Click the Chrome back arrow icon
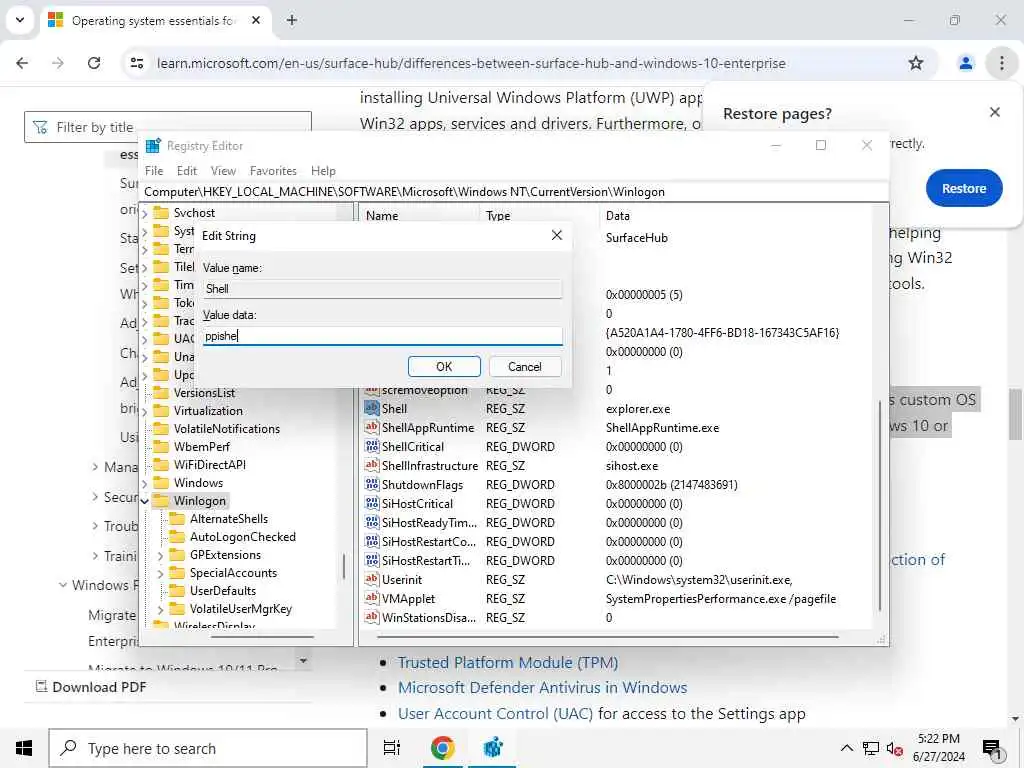Image resolution: width=1024 pixels, height=768 pixels. pos(22,63)
